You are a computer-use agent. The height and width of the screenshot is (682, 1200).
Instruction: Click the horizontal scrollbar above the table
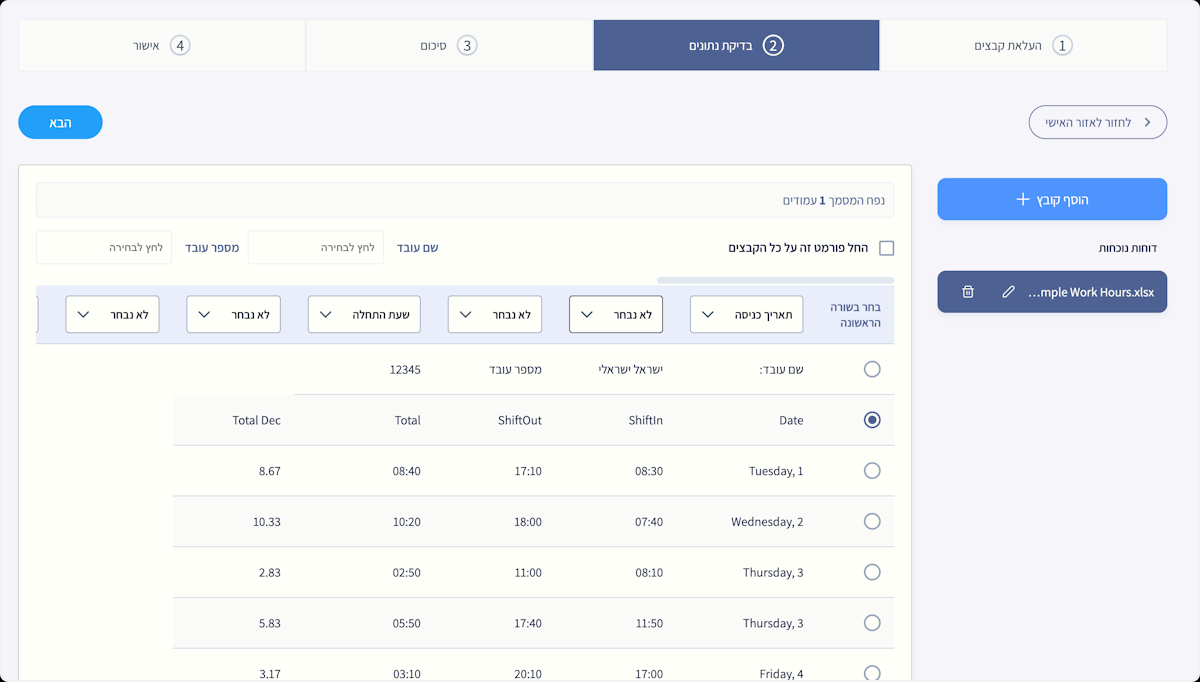tap(775, 280)
